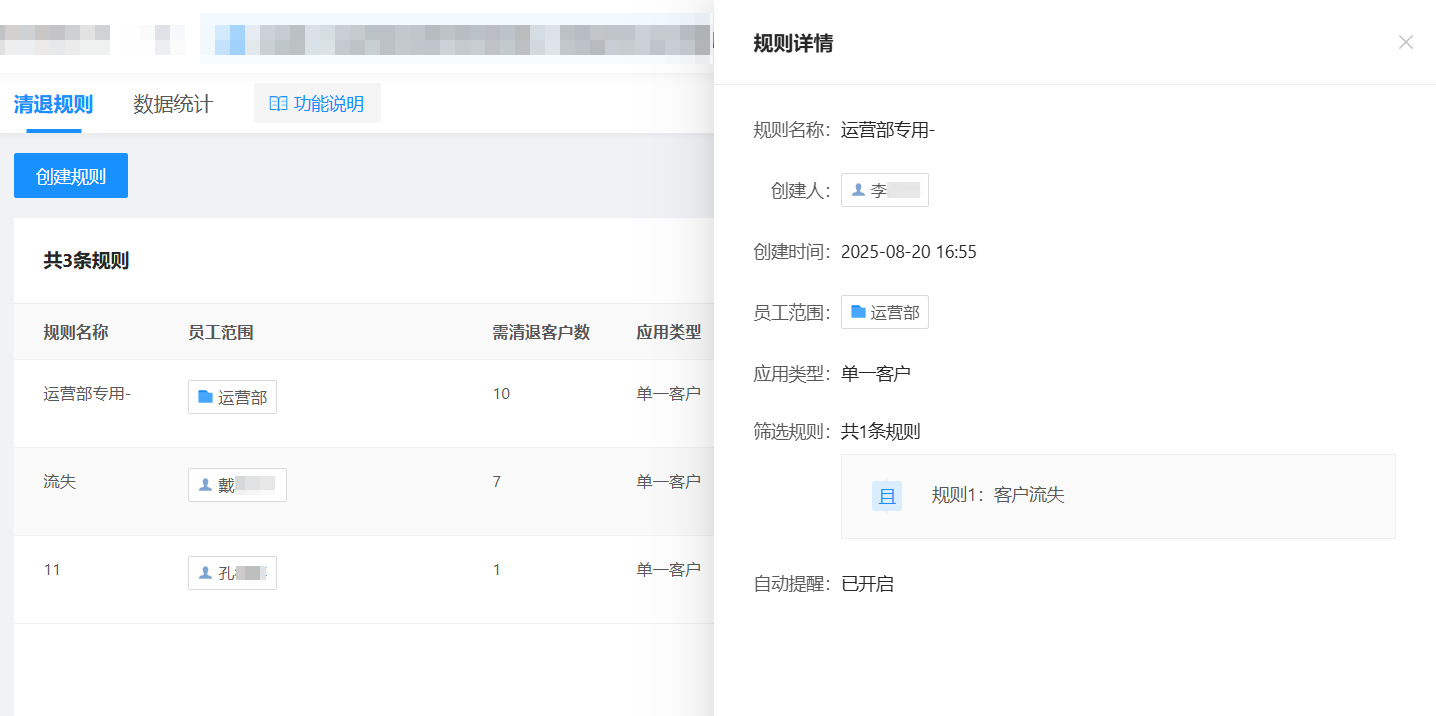Click the 创建规则 button
1436x716 pixels.
(71, 176)
